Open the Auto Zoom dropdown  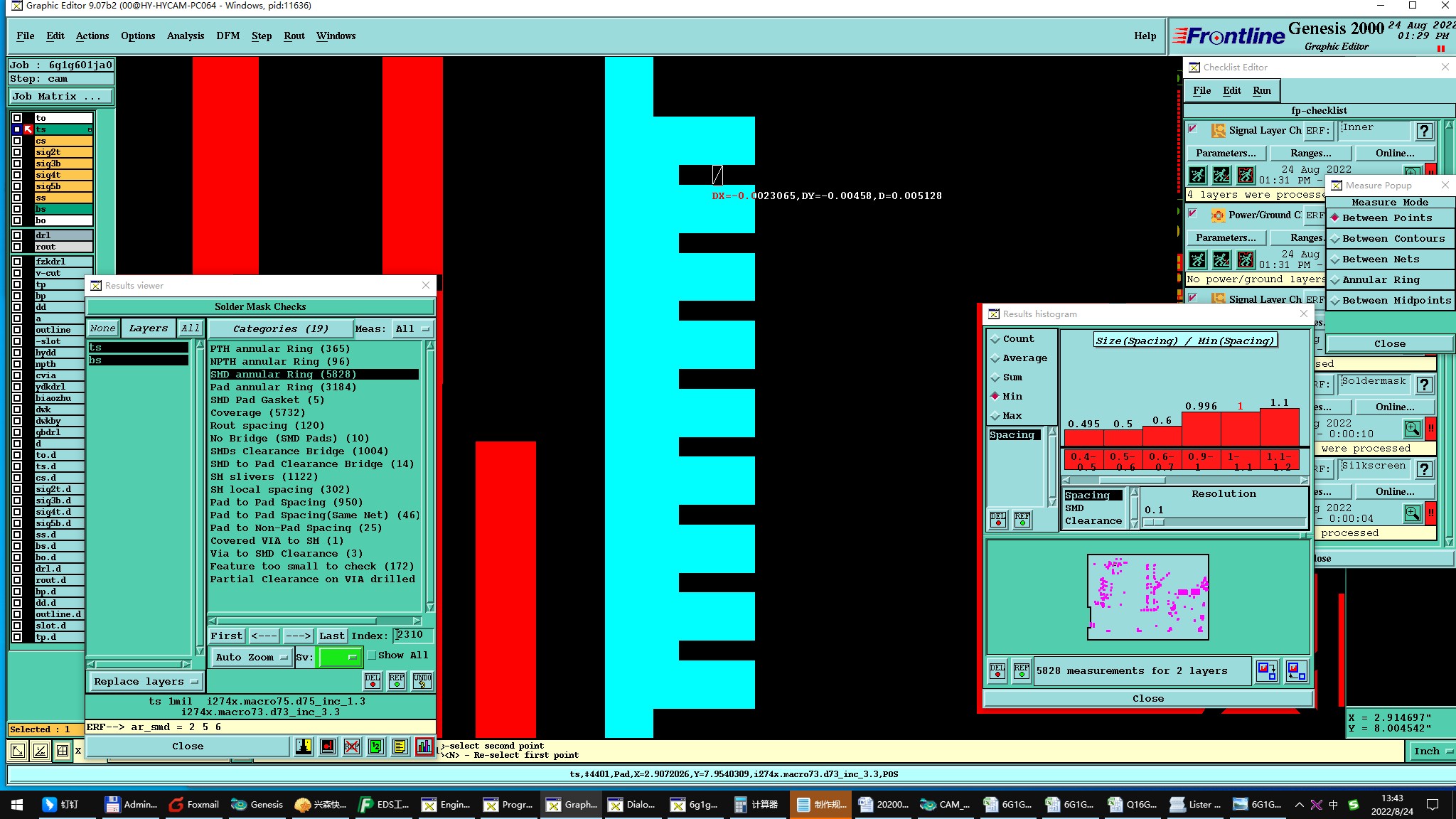[252, 658]
